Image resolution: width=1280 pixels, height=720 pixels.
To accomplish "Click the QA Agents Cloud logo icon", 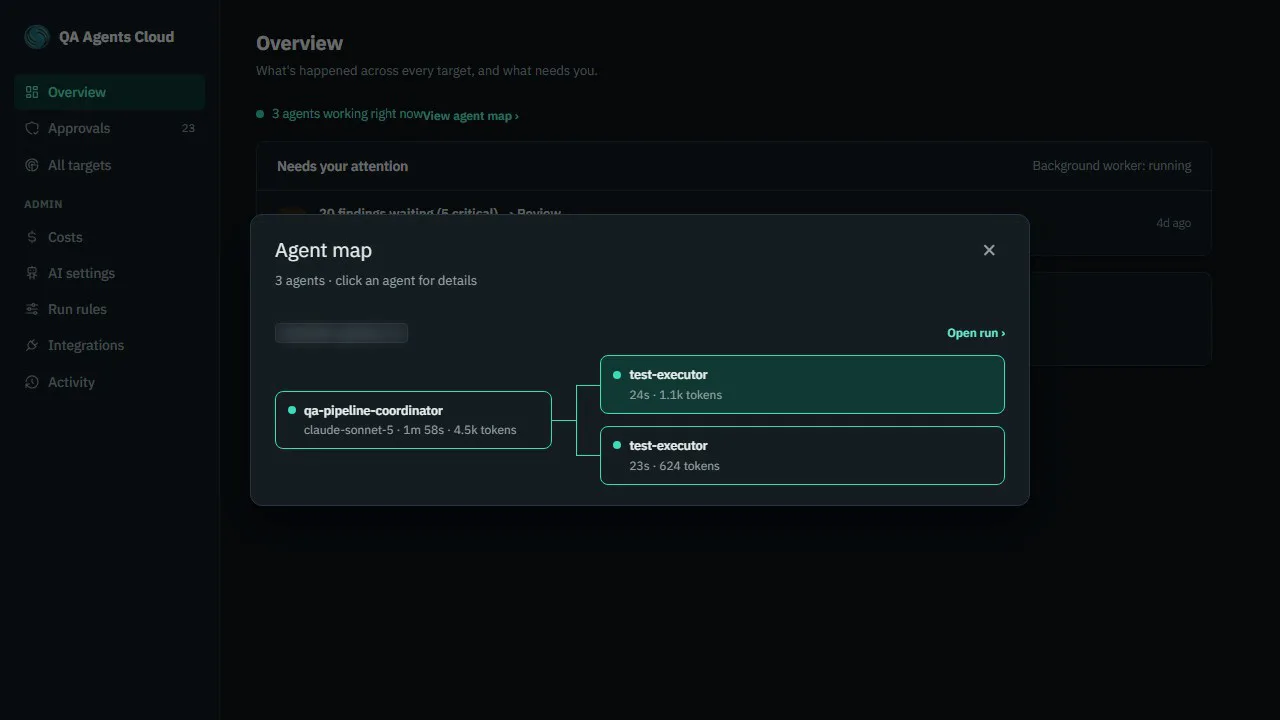I will 37,37.
